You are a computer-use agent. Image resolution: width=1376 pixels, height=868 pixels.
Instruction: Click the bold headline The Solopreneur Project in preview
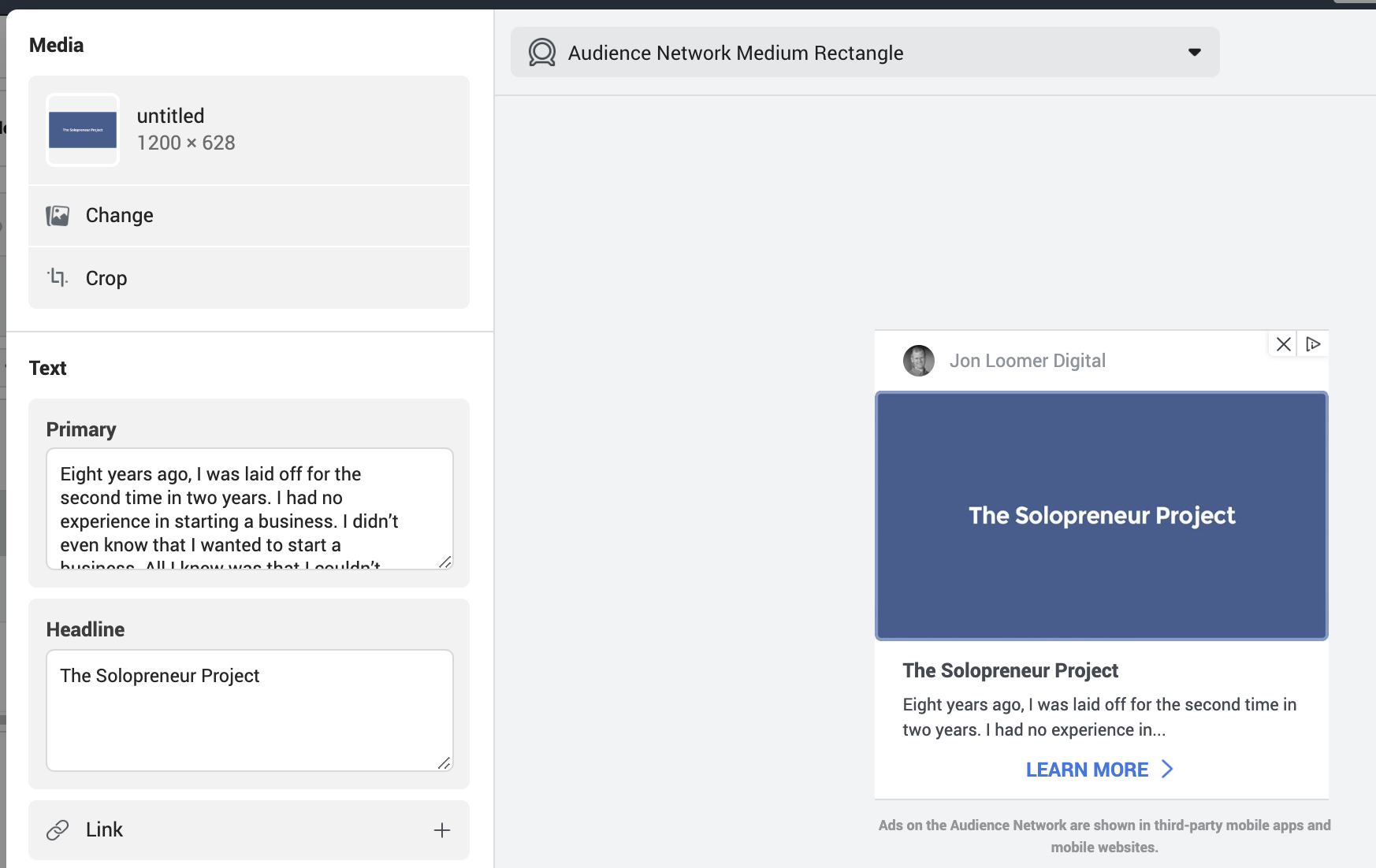click(x=1010, y=670)
